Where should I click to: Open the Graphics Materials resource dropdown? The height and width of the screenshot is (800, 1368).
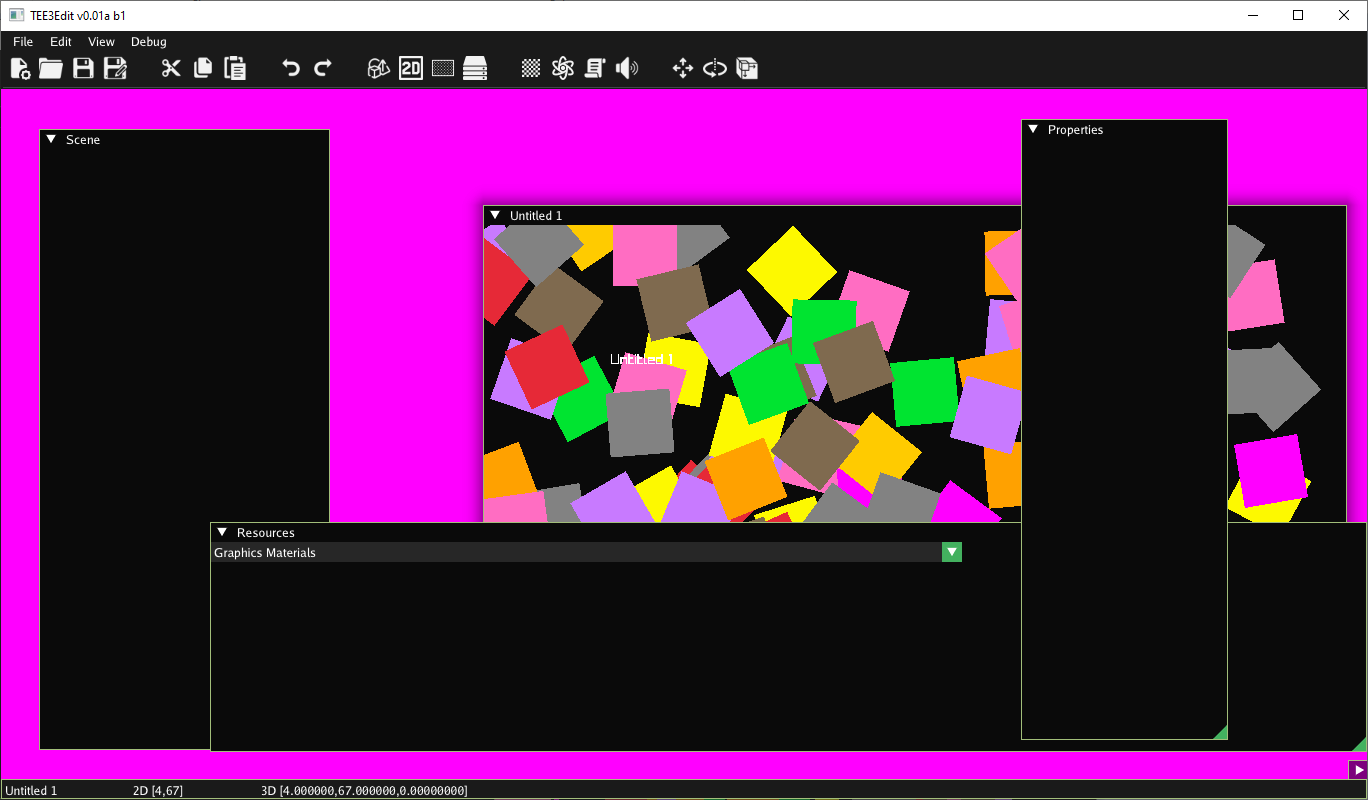951,551
